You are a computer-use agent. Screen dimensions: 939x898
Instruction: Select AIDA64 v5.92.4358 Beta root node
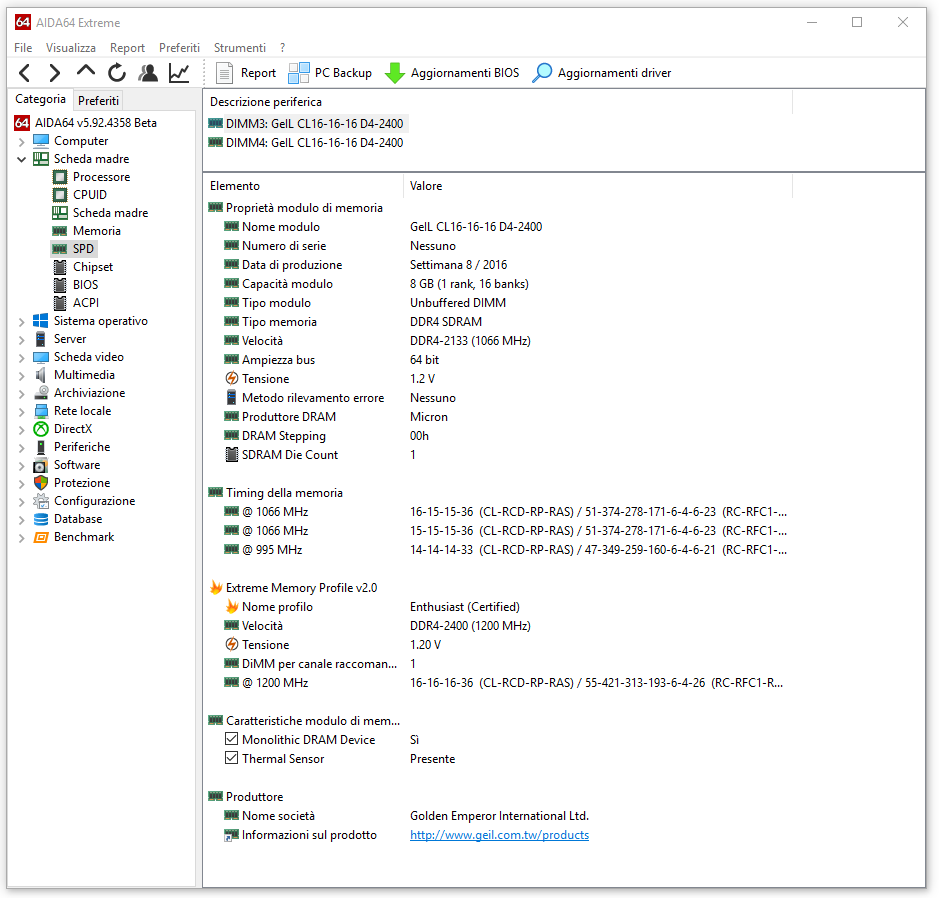pos(86,123)
